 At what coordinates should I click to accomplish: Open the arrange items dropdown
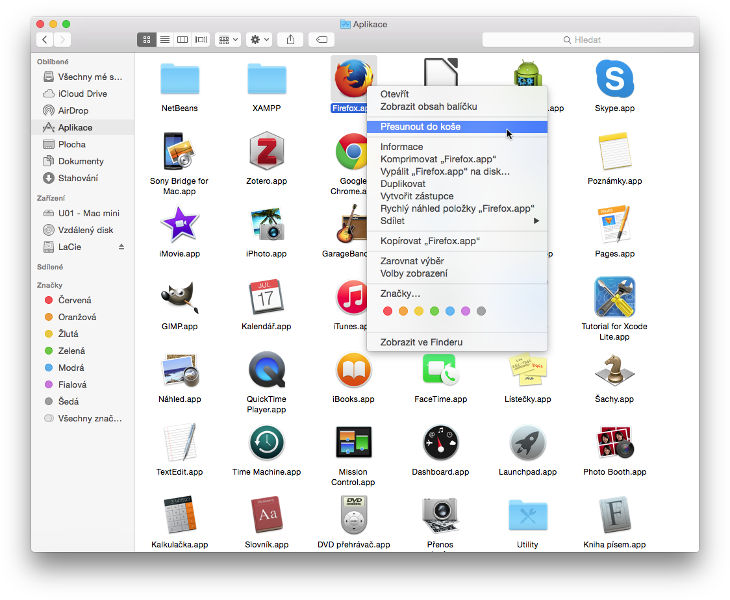228,40
